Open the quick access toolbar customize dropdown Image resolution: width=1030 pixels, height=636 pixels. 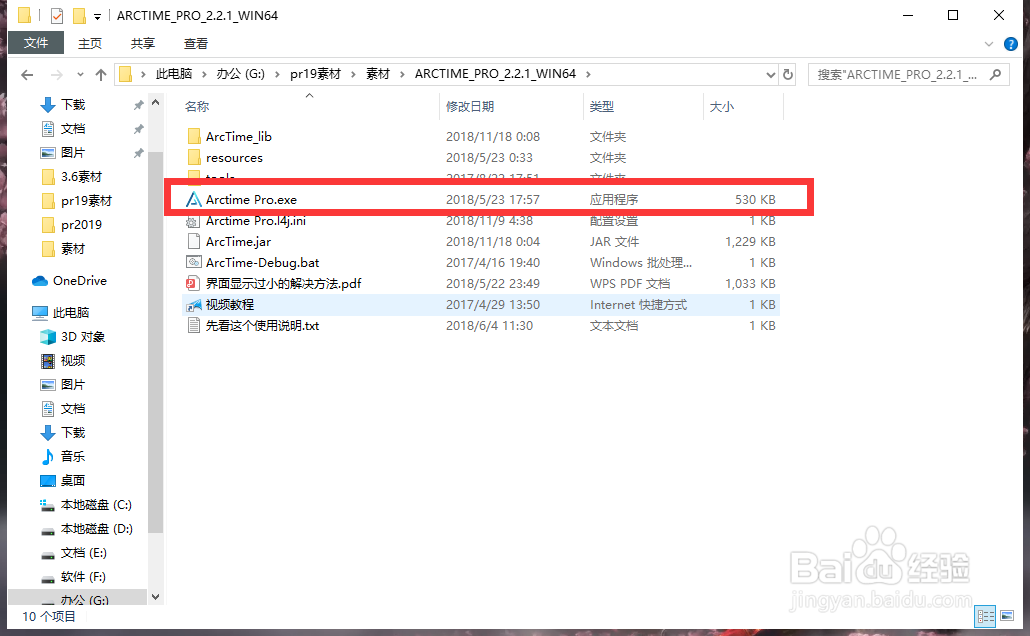[x=97, y=16]
